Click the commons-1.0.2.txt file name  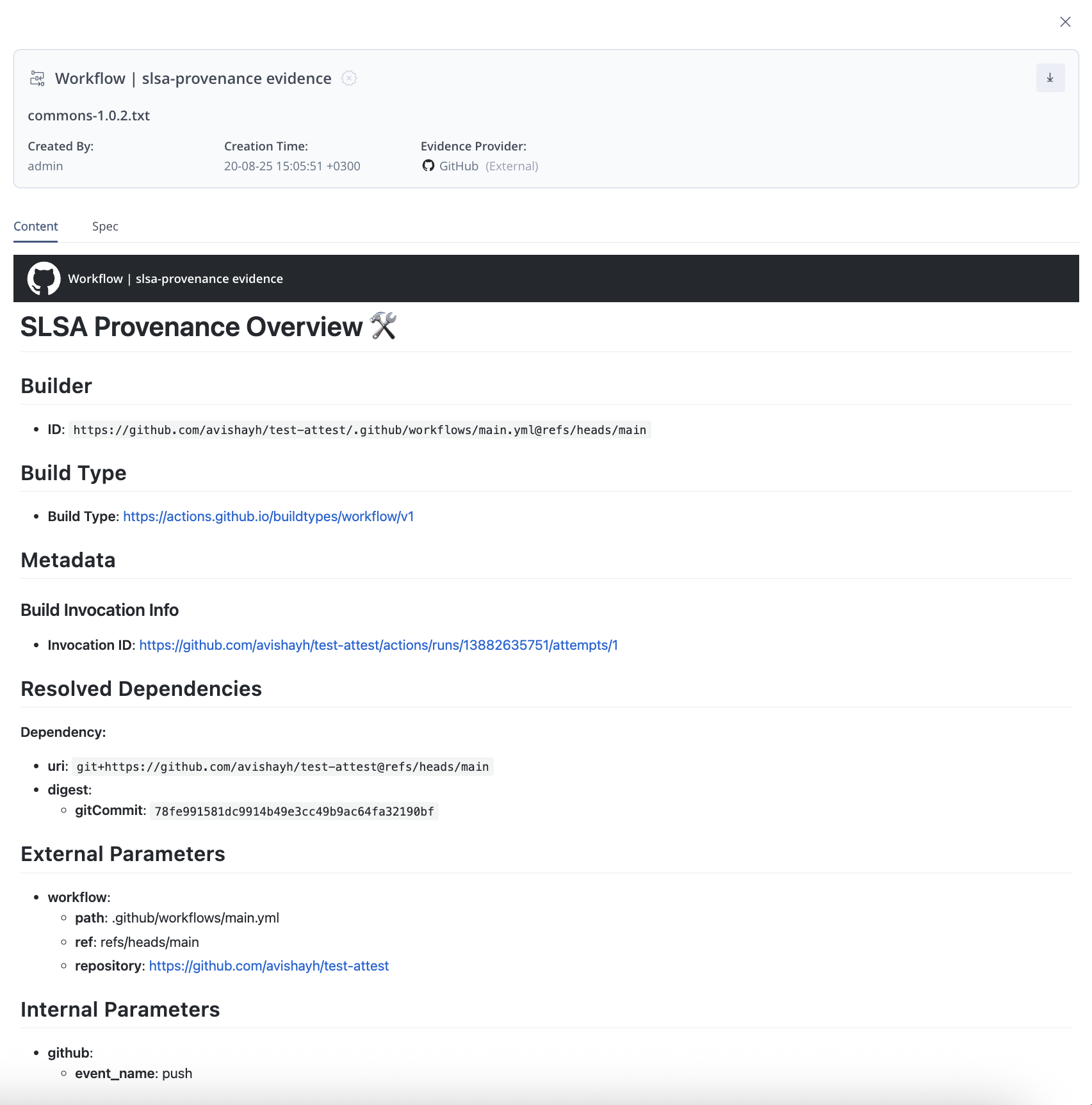tap(88, 116)
